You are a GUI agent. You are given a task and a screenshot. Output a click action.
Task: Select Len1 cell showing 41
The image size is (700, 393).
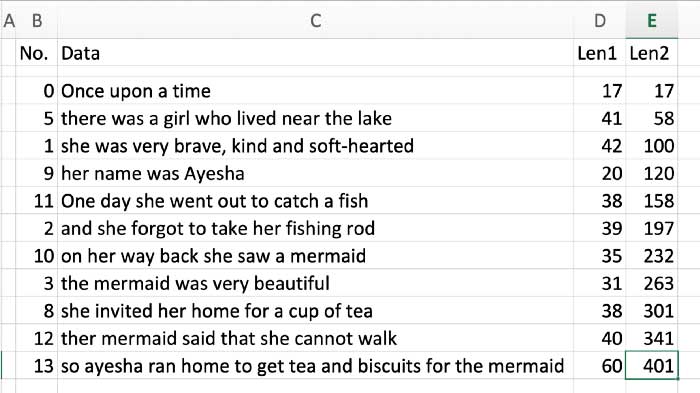pyautogui.click(x=600, y=118)
